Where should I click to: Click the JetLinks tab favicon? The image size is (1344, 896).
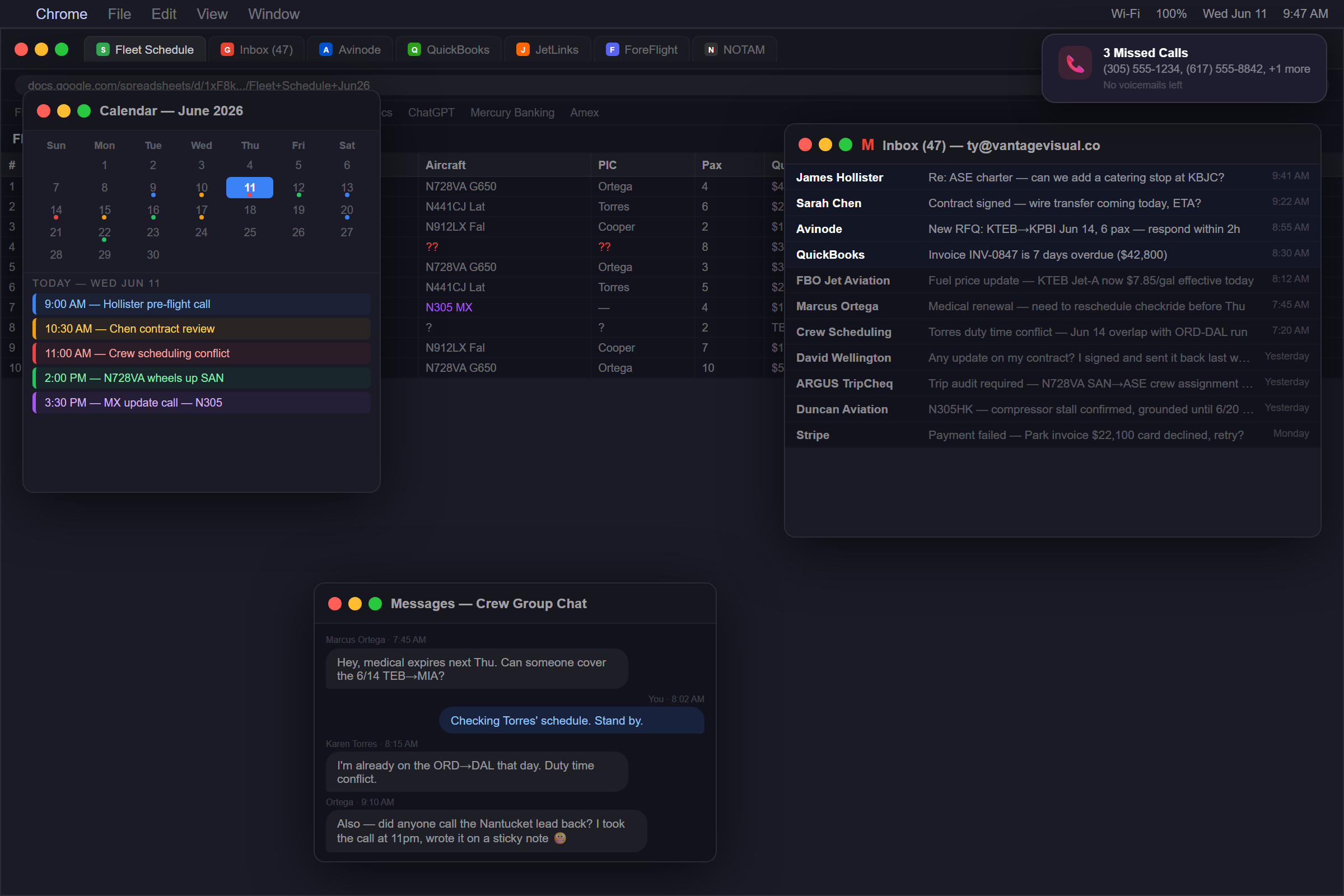[523, 50]
